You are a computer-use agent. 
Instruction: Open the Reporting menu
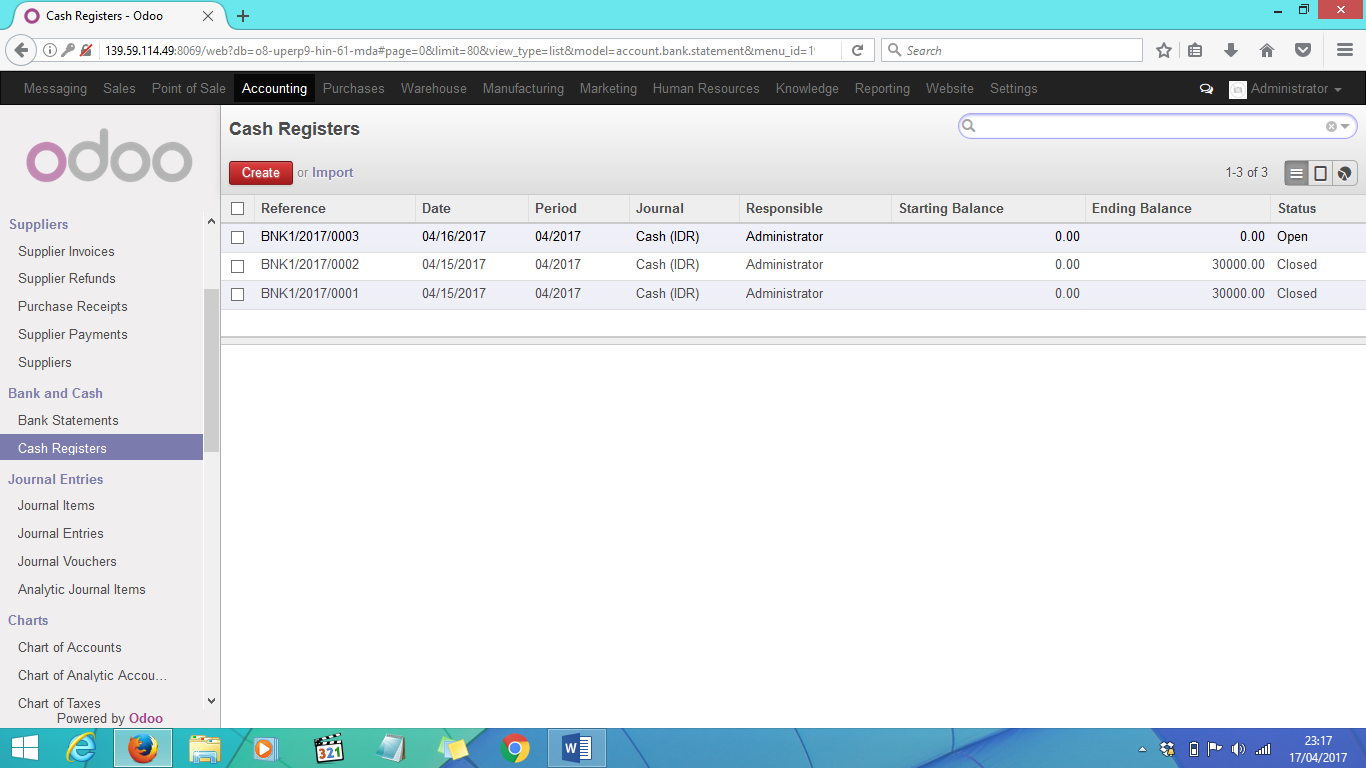(882, 88)
